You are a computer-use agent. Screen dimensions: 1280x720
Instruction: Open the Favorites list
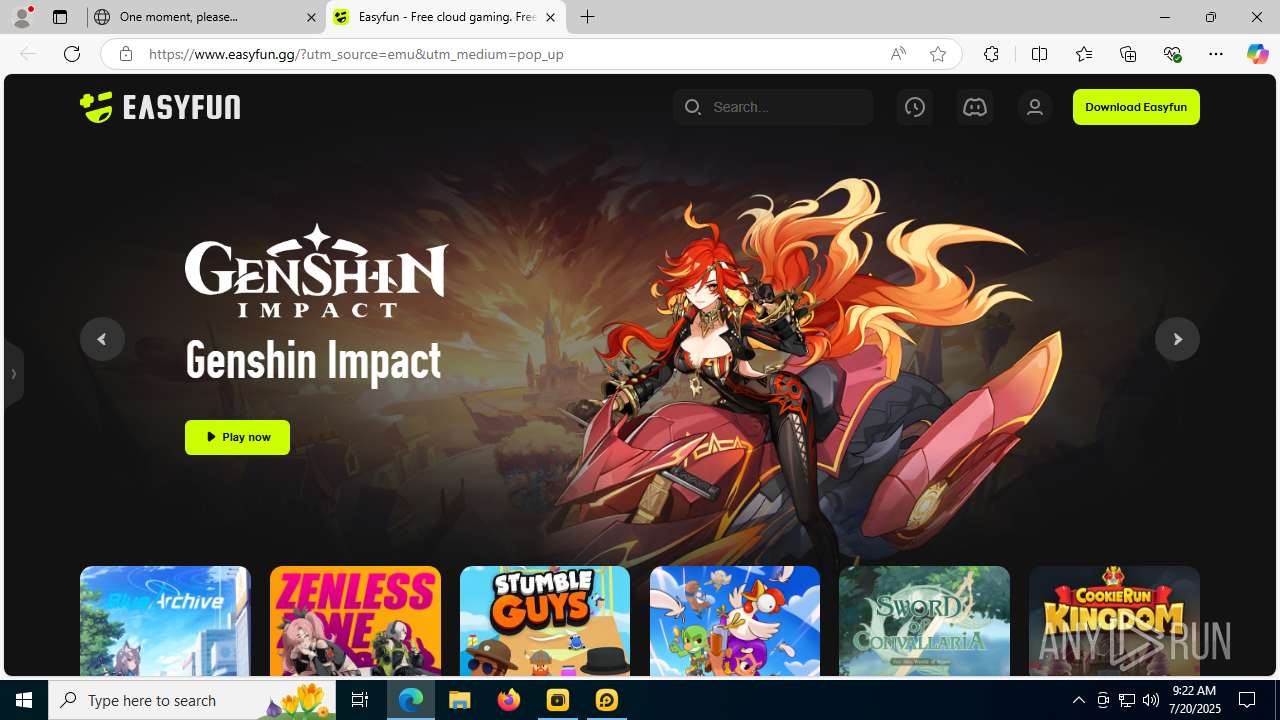pyautogui.click(x=1083, y=54)
